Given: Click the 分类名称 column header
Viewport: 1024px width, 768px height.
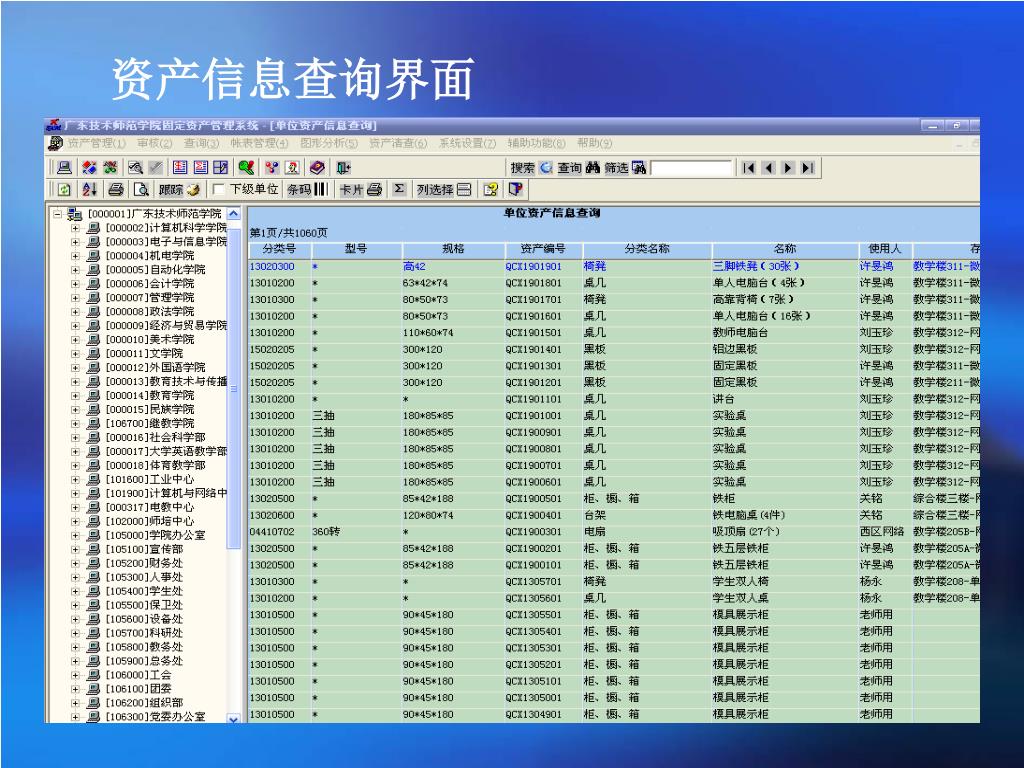Looking at the screenshot, I should click(x=647, y=249).
